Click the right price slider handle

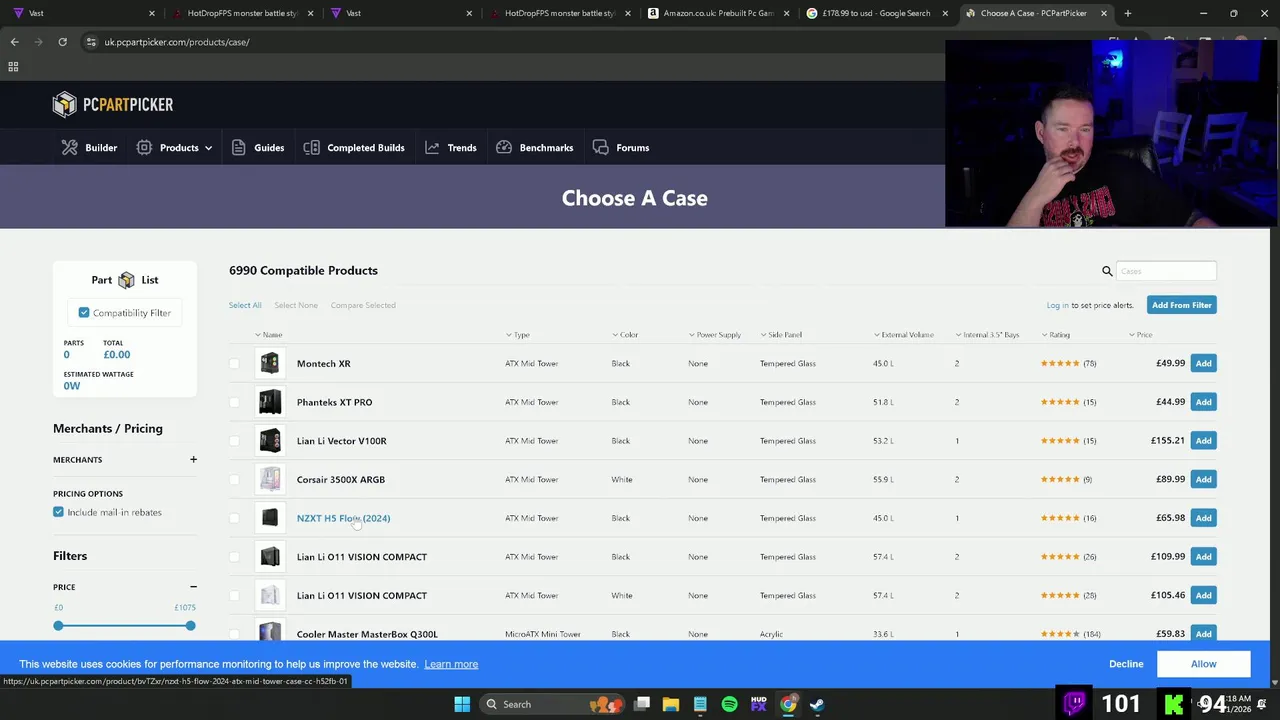(190, 626)
